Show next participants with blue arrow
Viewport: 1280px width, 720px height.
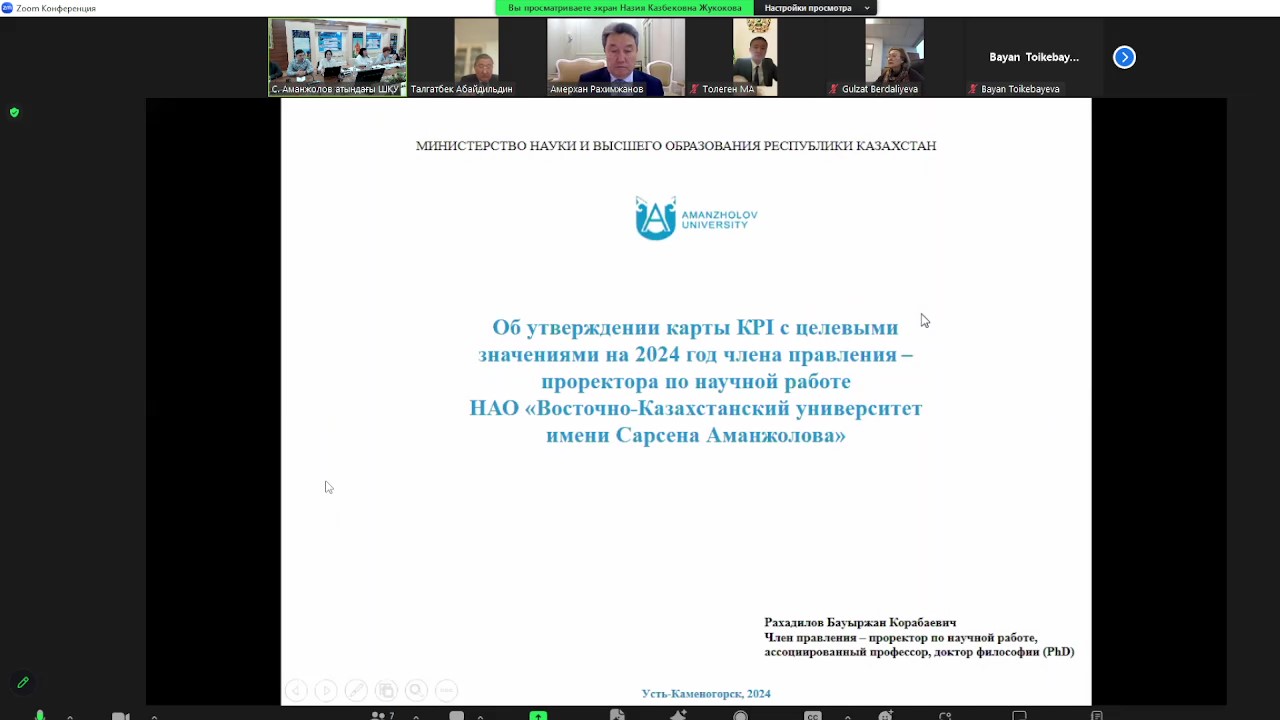[1124, 57]
